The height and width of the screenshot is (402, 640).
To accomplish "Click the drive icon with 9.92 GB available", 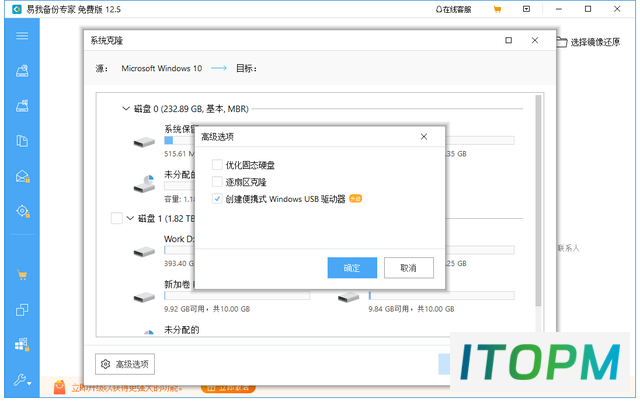I will tap(144, 297).
